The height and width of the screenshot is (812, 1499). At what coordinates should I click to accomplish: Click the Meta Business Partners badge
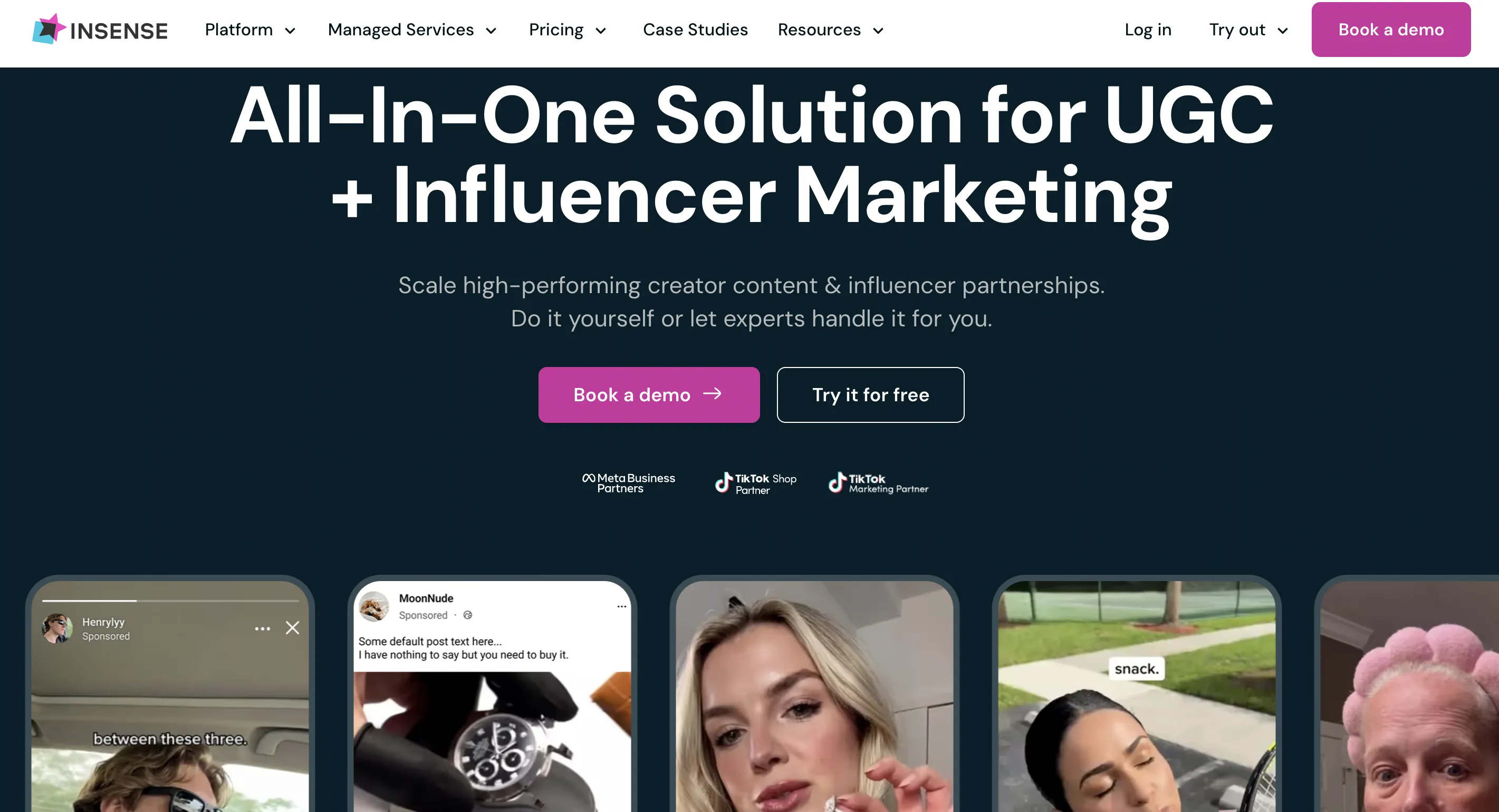click(629, 483)
